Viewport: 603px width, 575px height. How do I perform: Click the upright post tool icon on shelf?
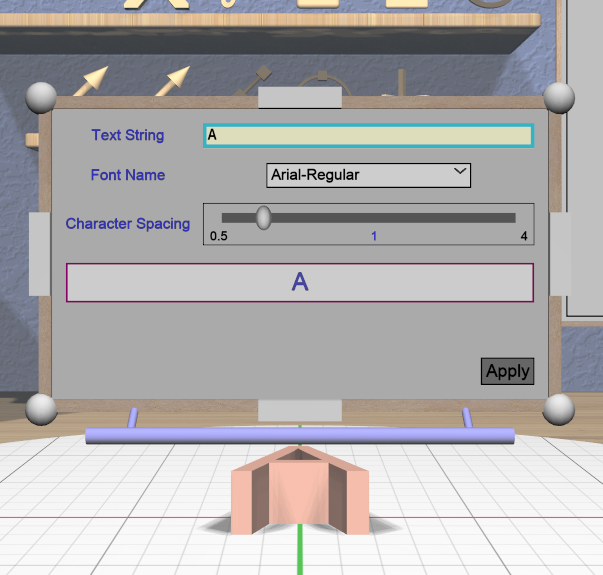402,82
